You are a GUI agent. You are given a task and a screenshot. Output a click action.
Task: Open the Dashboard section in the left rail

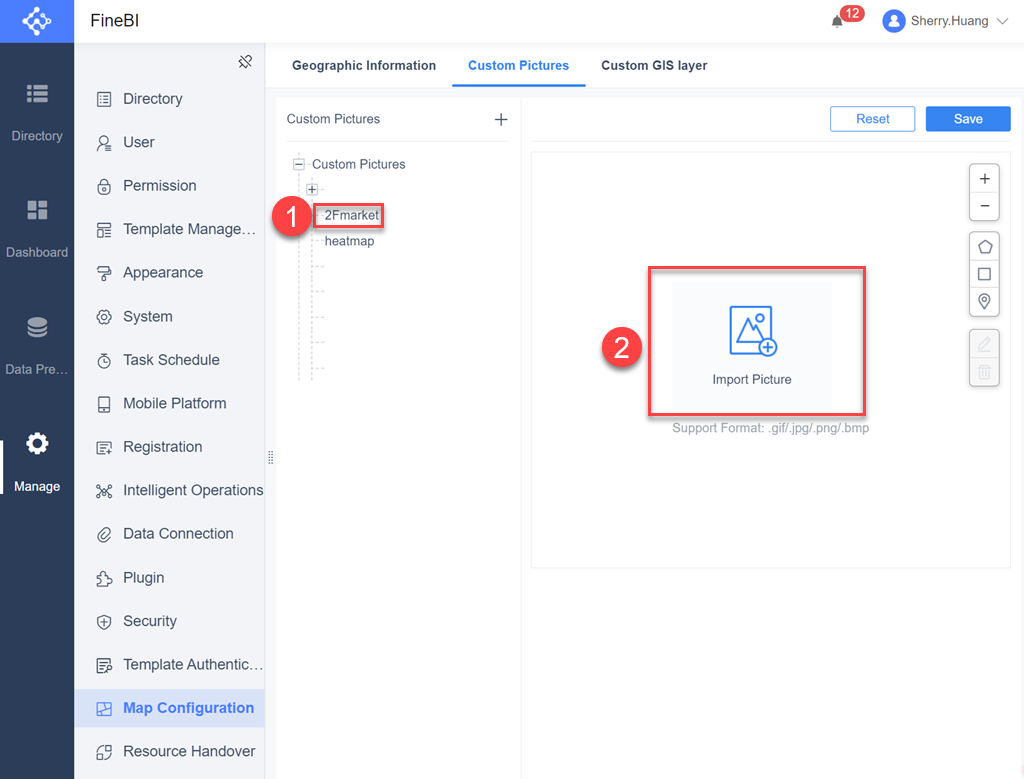pos(37,229)
